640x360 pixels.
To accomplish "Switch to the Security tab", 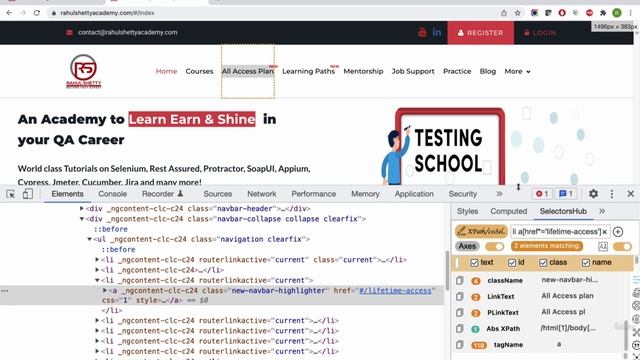I will point(462,194).
